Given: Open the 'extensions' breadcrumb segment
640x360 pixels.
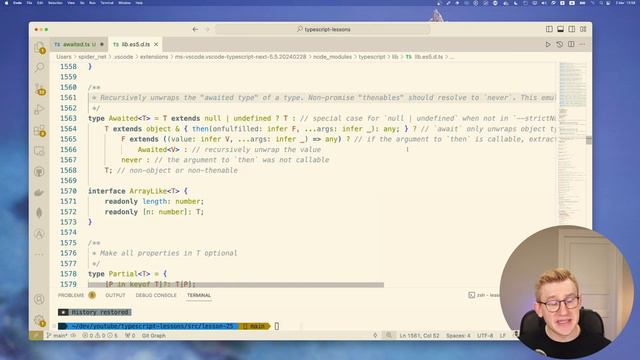Looking at the screenshot, I should (154, 57).
